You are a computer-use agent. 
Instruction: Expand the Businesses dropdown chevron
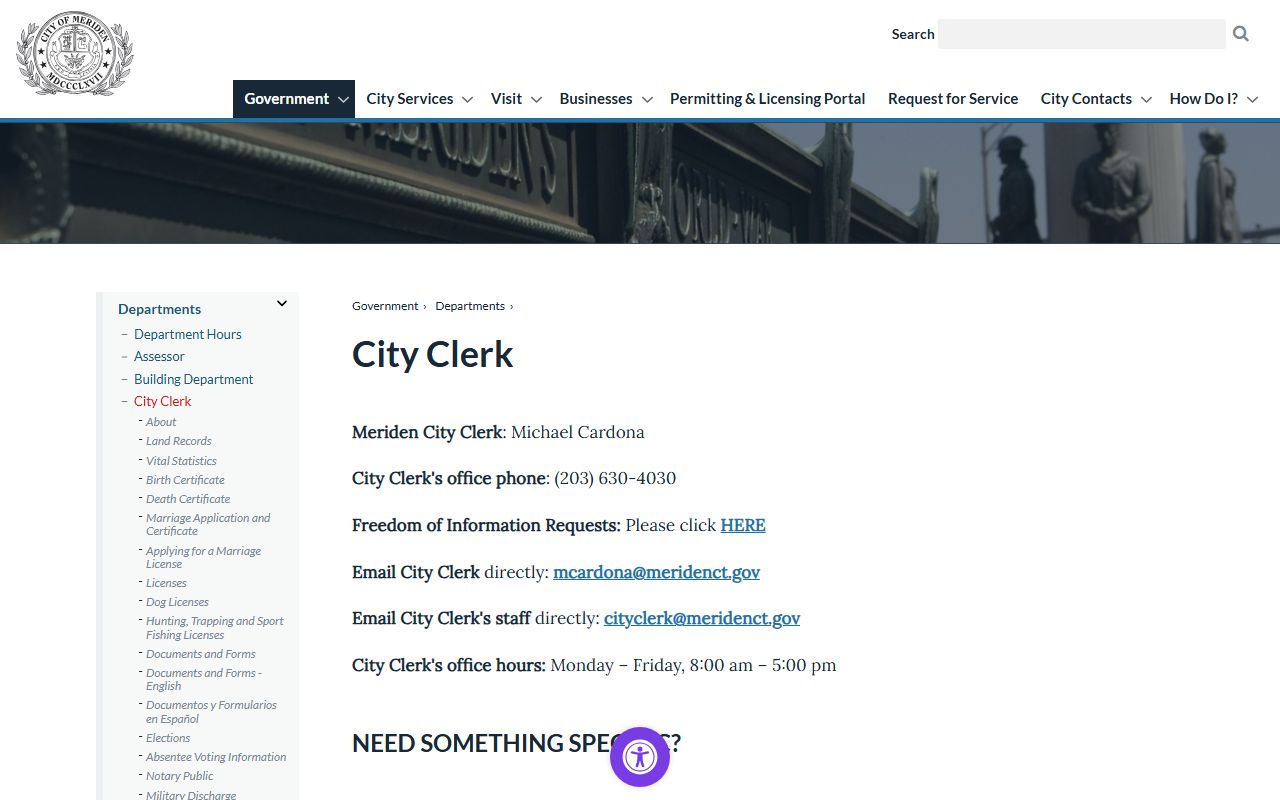(x=647, y=99)
